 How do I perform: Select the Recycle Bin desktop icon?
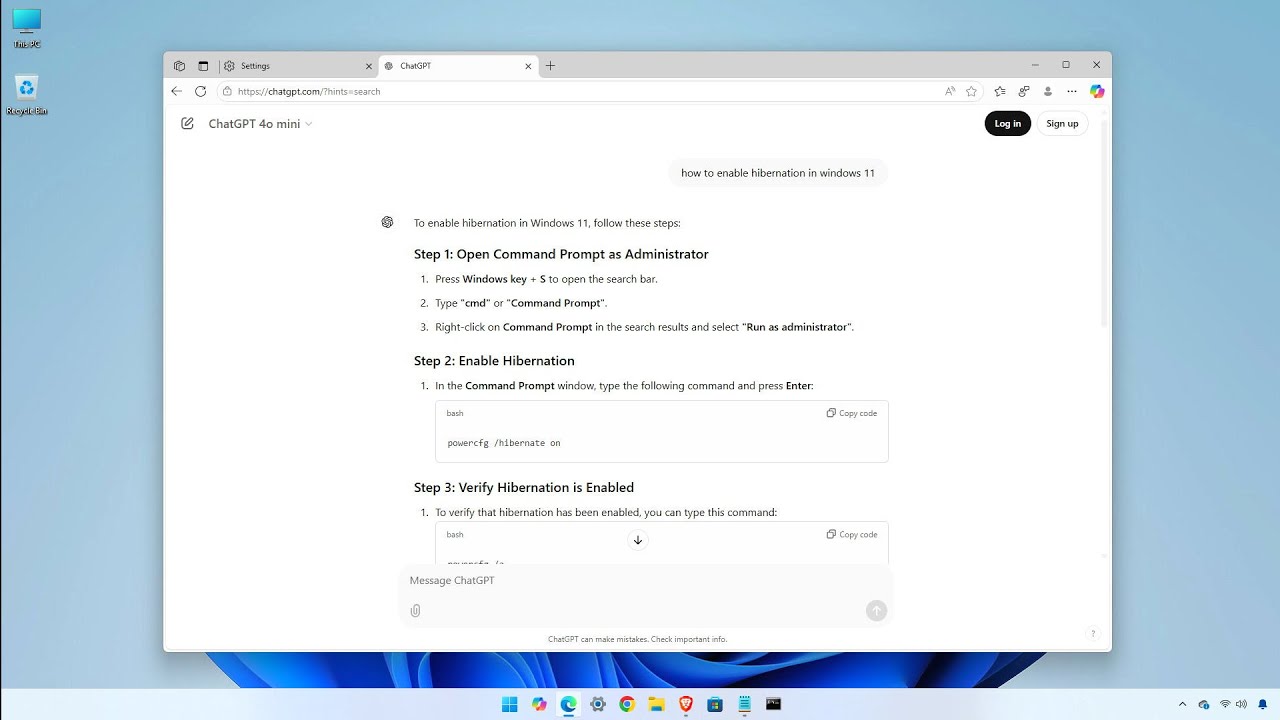tap(27, 96)
